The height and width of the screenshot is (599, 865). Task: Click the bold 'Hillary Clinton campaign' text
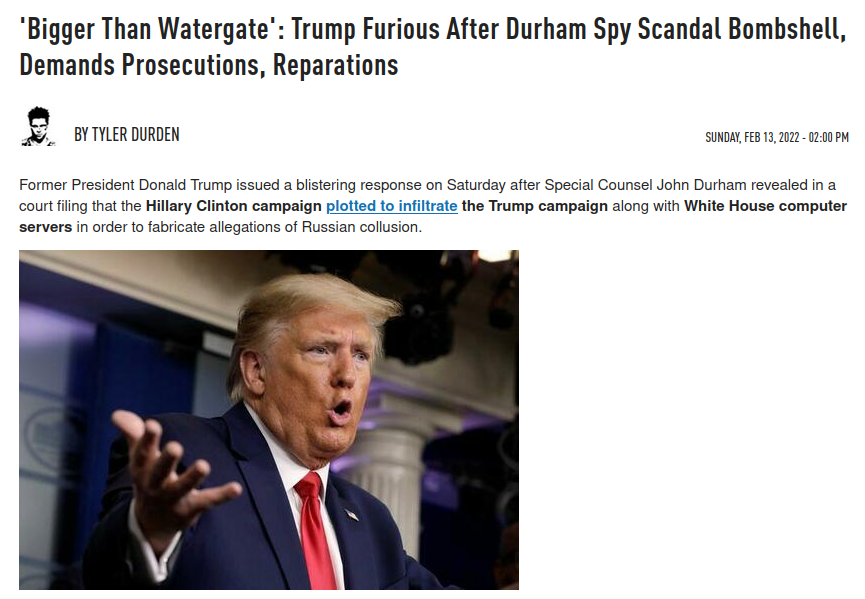(233, 206)
